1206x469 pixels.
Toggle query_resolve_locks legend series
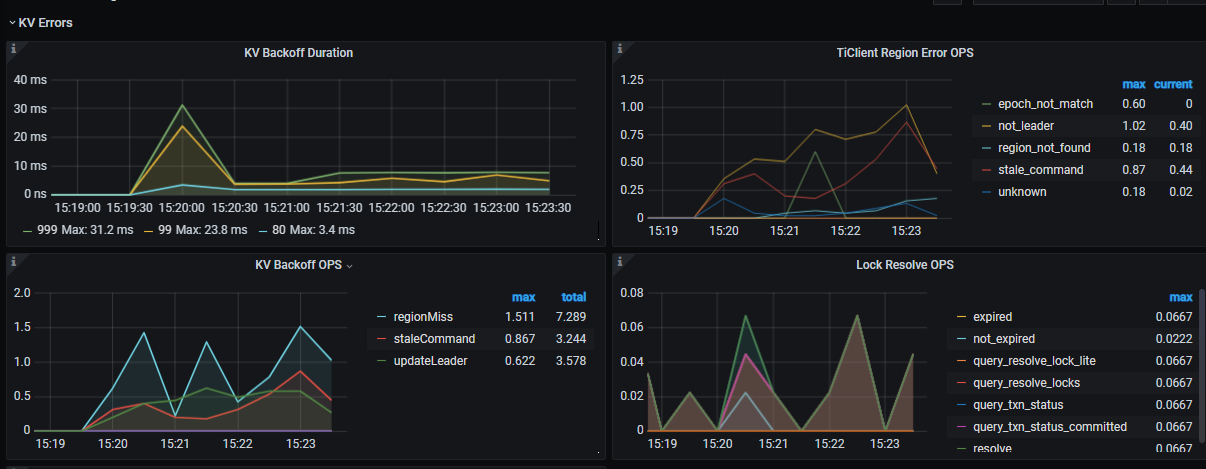point(1025,383)
